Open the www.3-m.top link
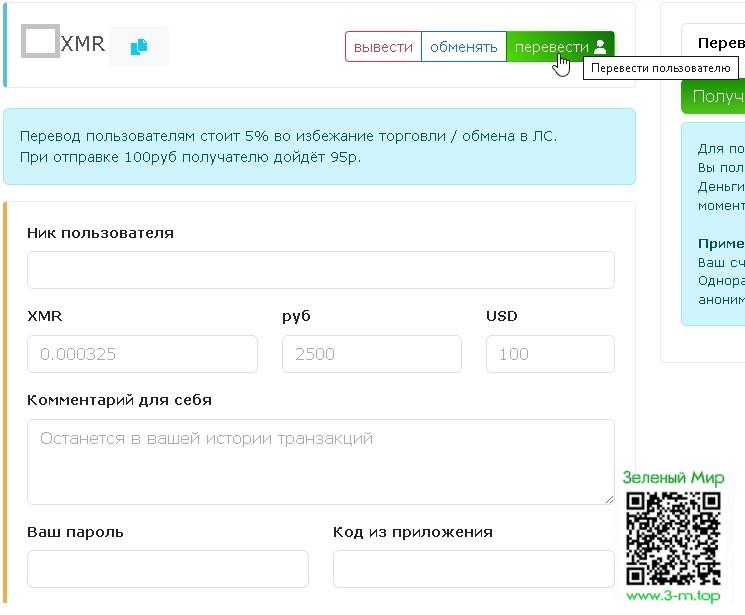 click(673, 596)
